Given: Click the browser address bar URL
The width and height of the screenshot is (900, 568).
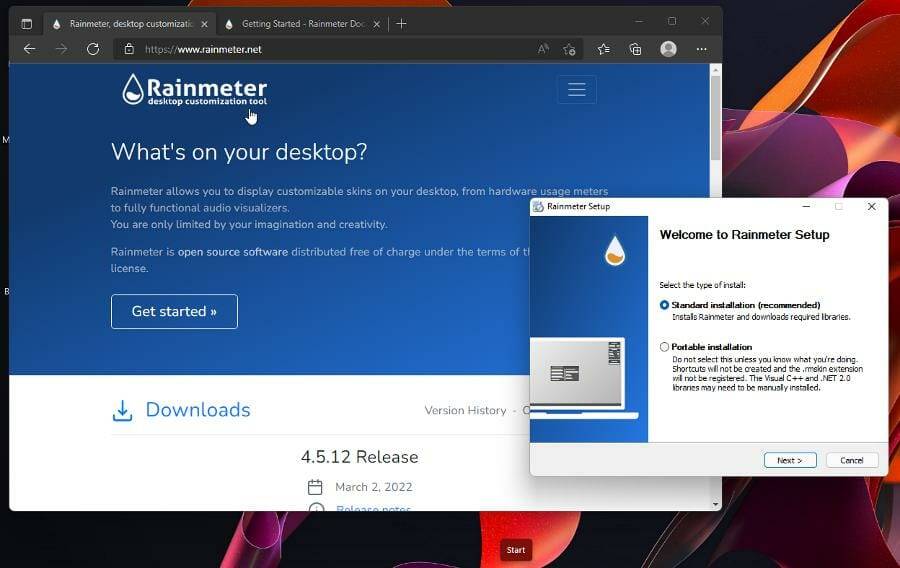Looking at the screenshot, I should [x=203, y=49].
